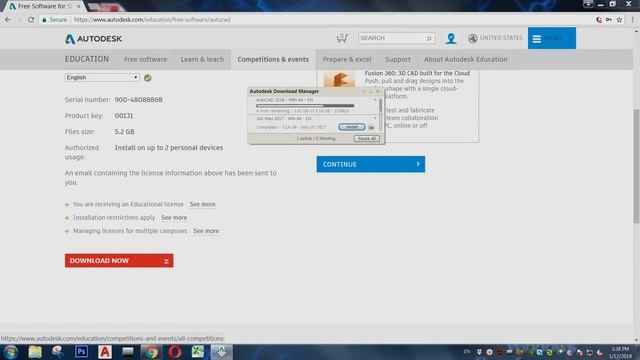This screenshot has height=360, width=640.
Task: Click the Secure padlock in address bar
Action: click(44, 20)
